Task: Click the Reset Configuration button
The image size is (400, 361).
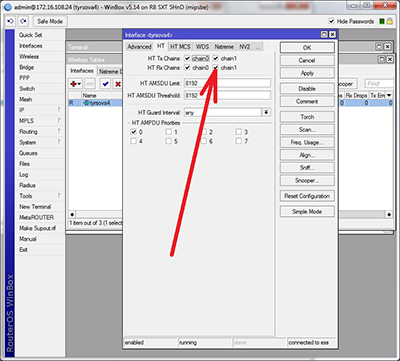Action: coord(307,196)
